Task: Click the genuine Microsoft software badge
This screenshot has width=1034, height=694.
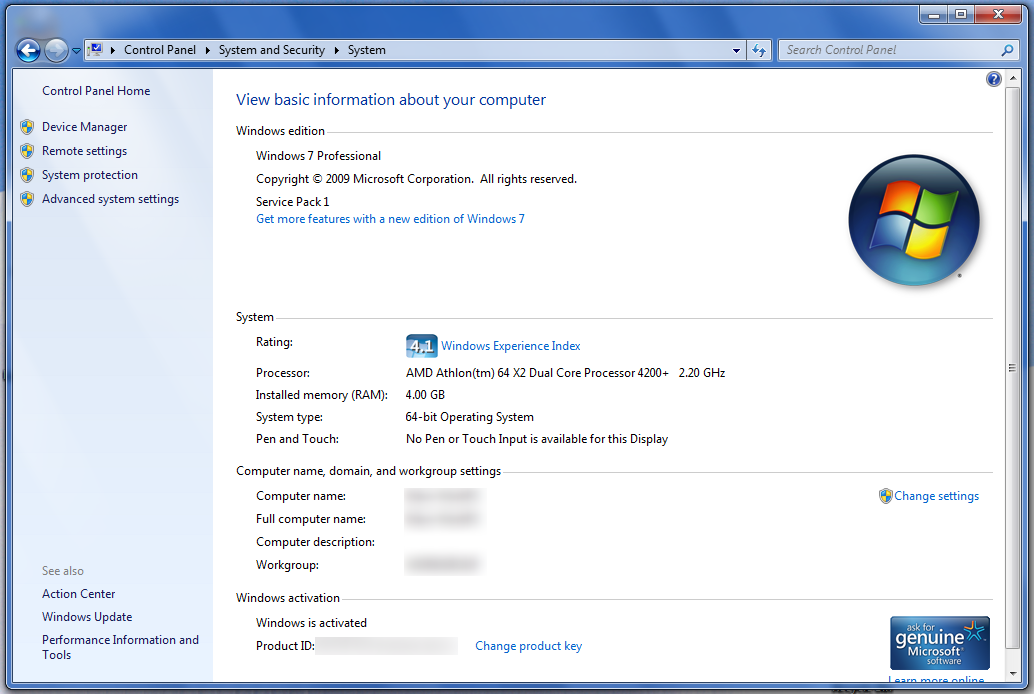Action: 940,643
